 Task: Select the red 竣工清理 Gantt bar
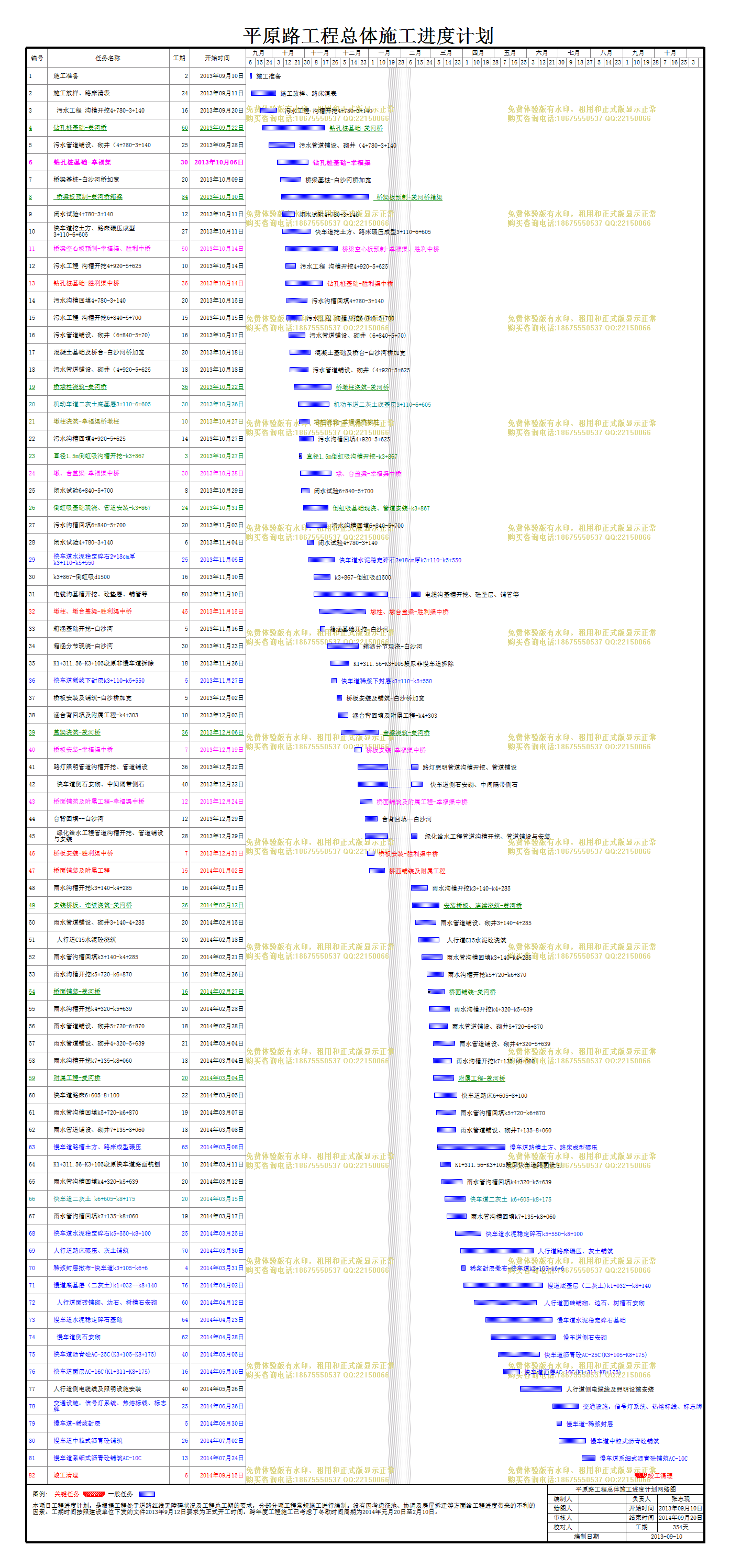pos(640,1475)
